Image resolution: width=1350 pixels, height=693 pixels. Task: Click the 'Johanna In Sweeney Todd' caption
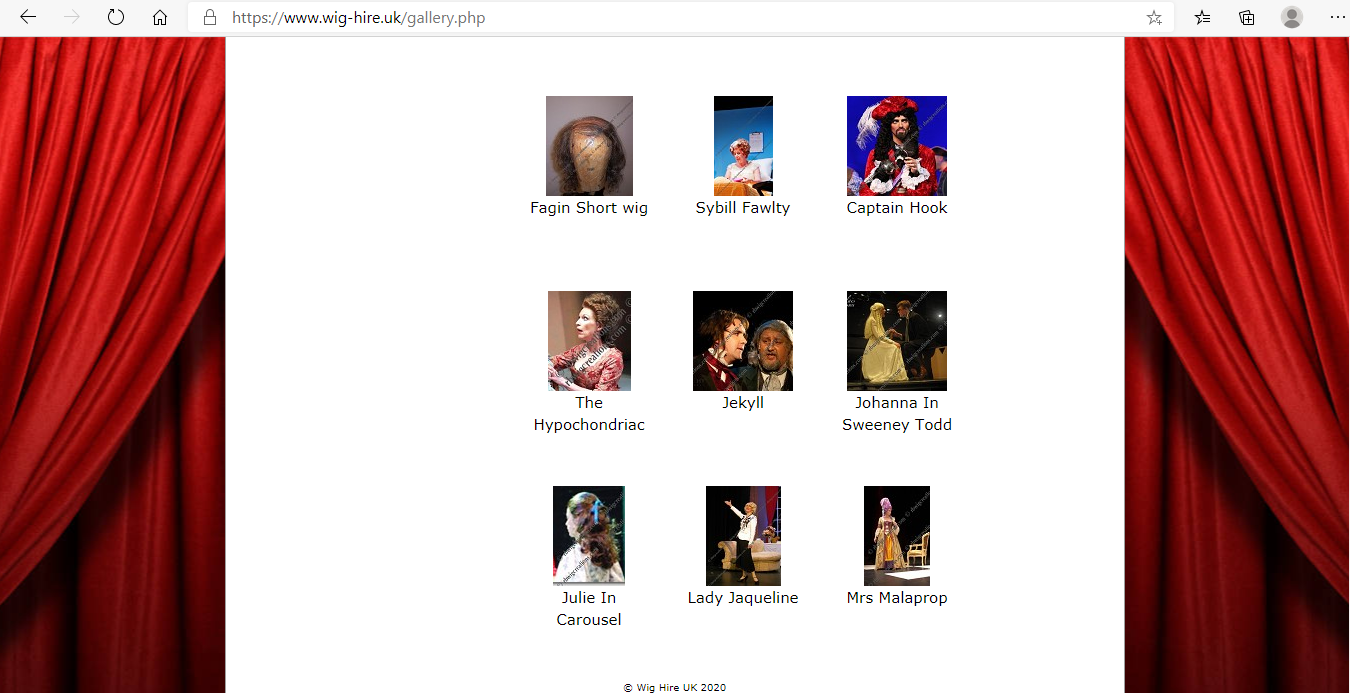pos(897,414)
